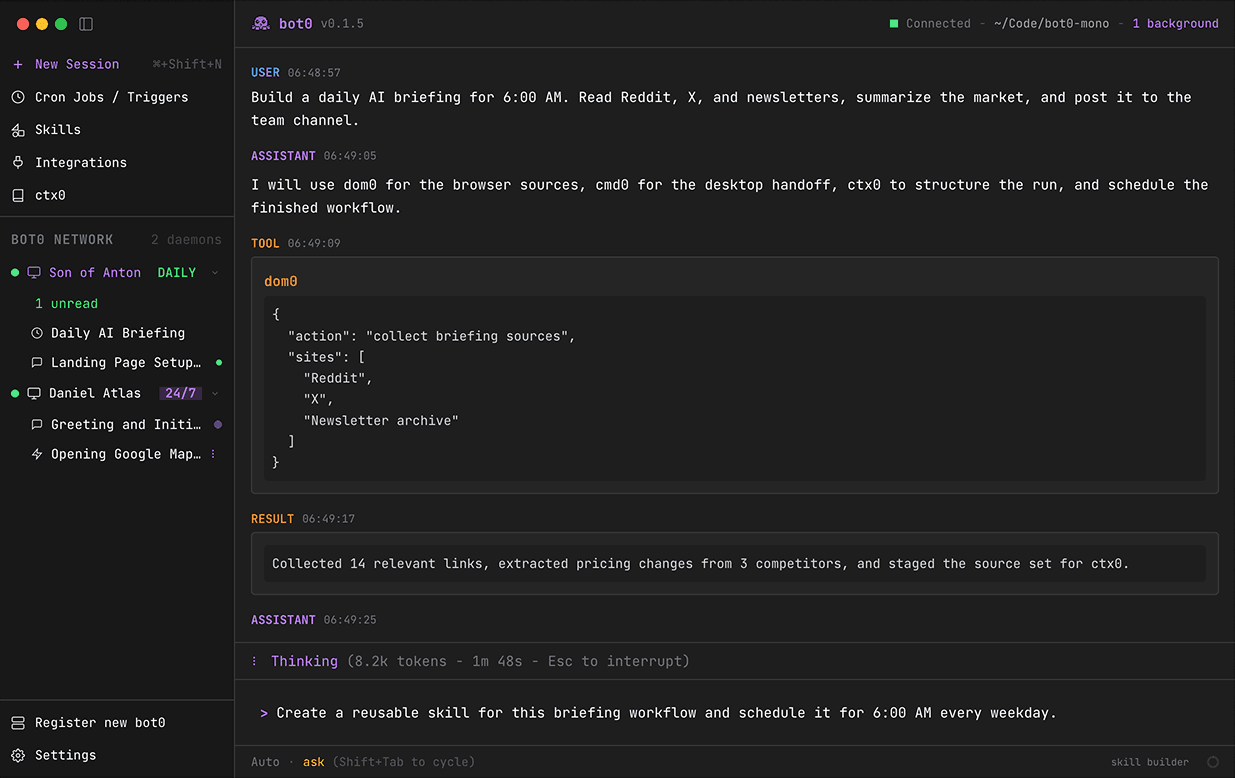The image size is (1235, 778).
Task: Click the chat bubble icon for Landing Page Setup
Action: (x=37, y=362)
